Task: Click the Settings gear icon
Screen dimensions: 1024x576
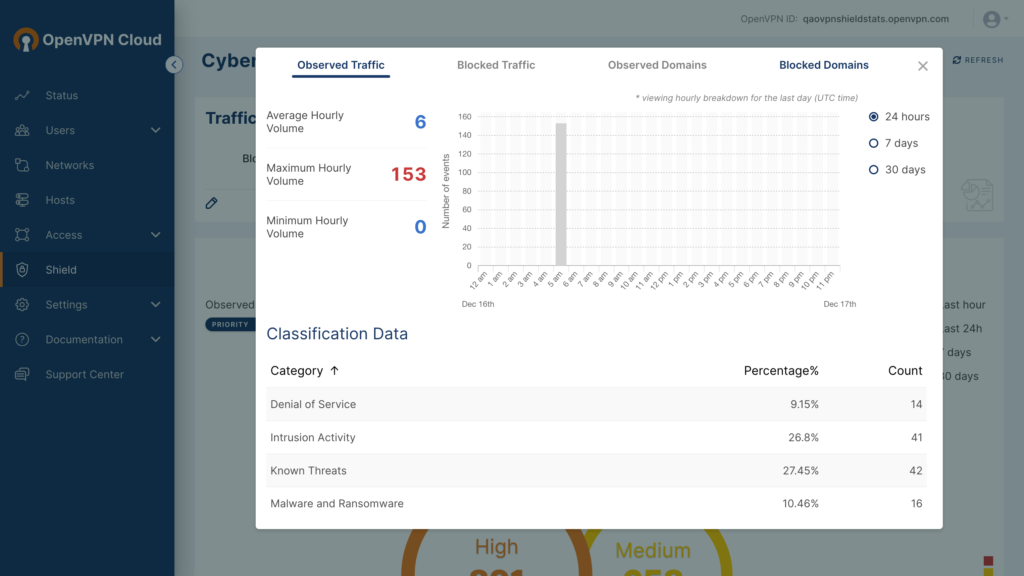Action: click(x=22, y=304)
